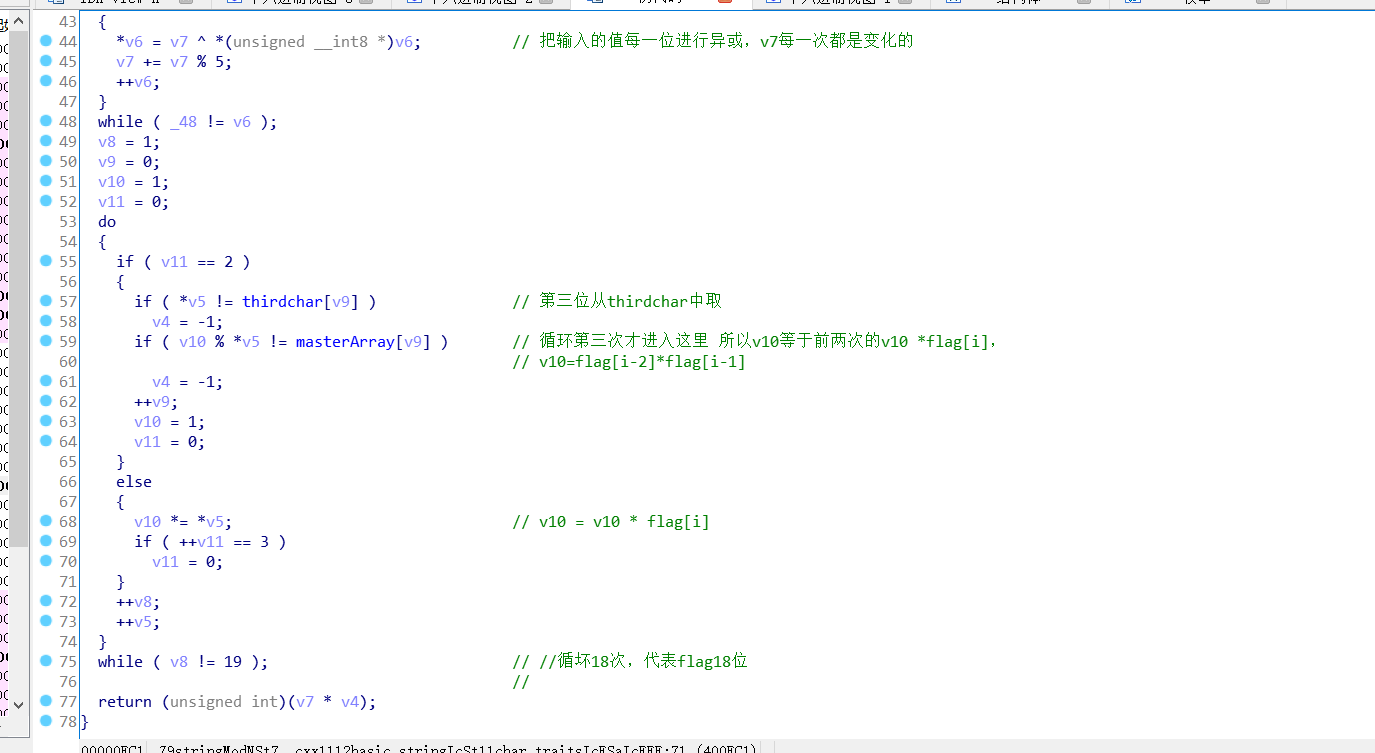This screenshot has height=753, width=1375.
Task: Toggle breakpoint dot on line 77
Action: [46, 701]
